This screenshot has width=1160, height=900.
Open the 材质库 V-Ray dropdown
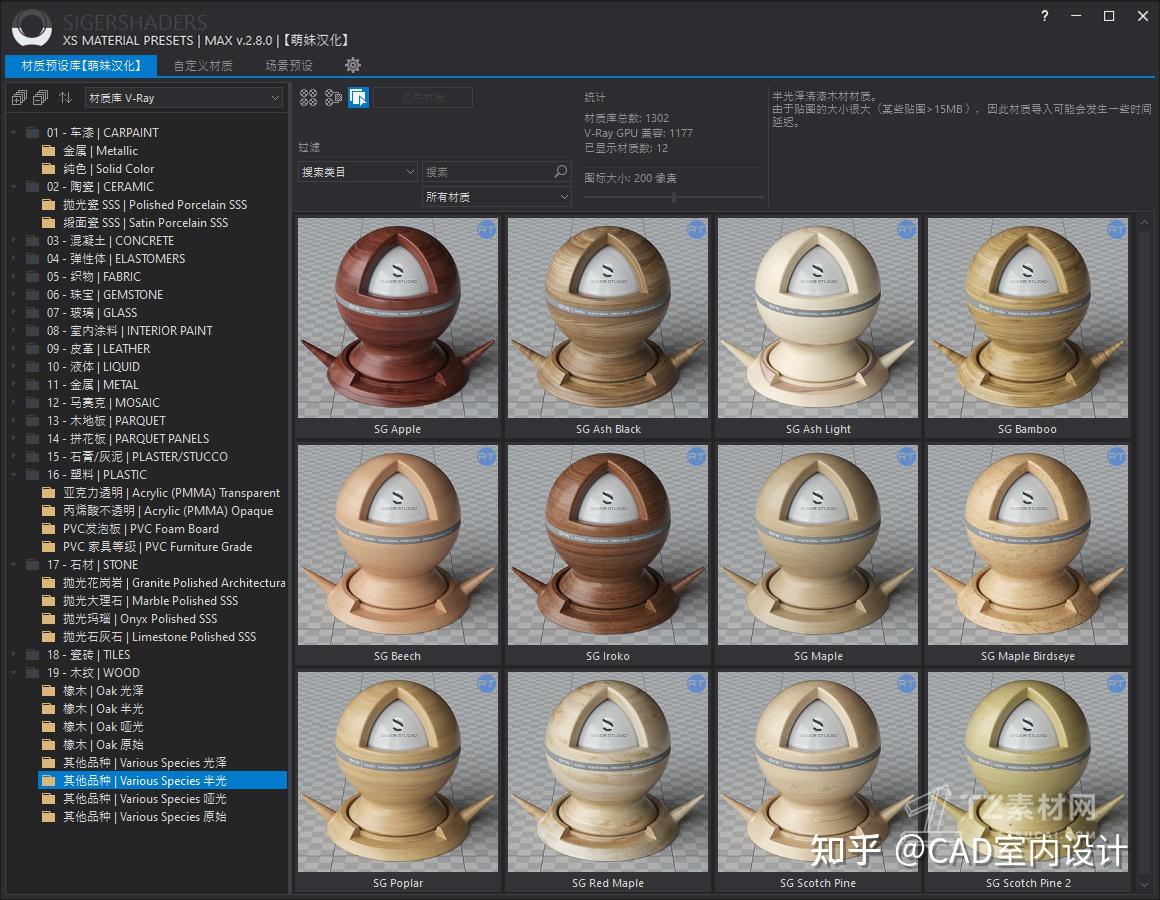[183, 97]
